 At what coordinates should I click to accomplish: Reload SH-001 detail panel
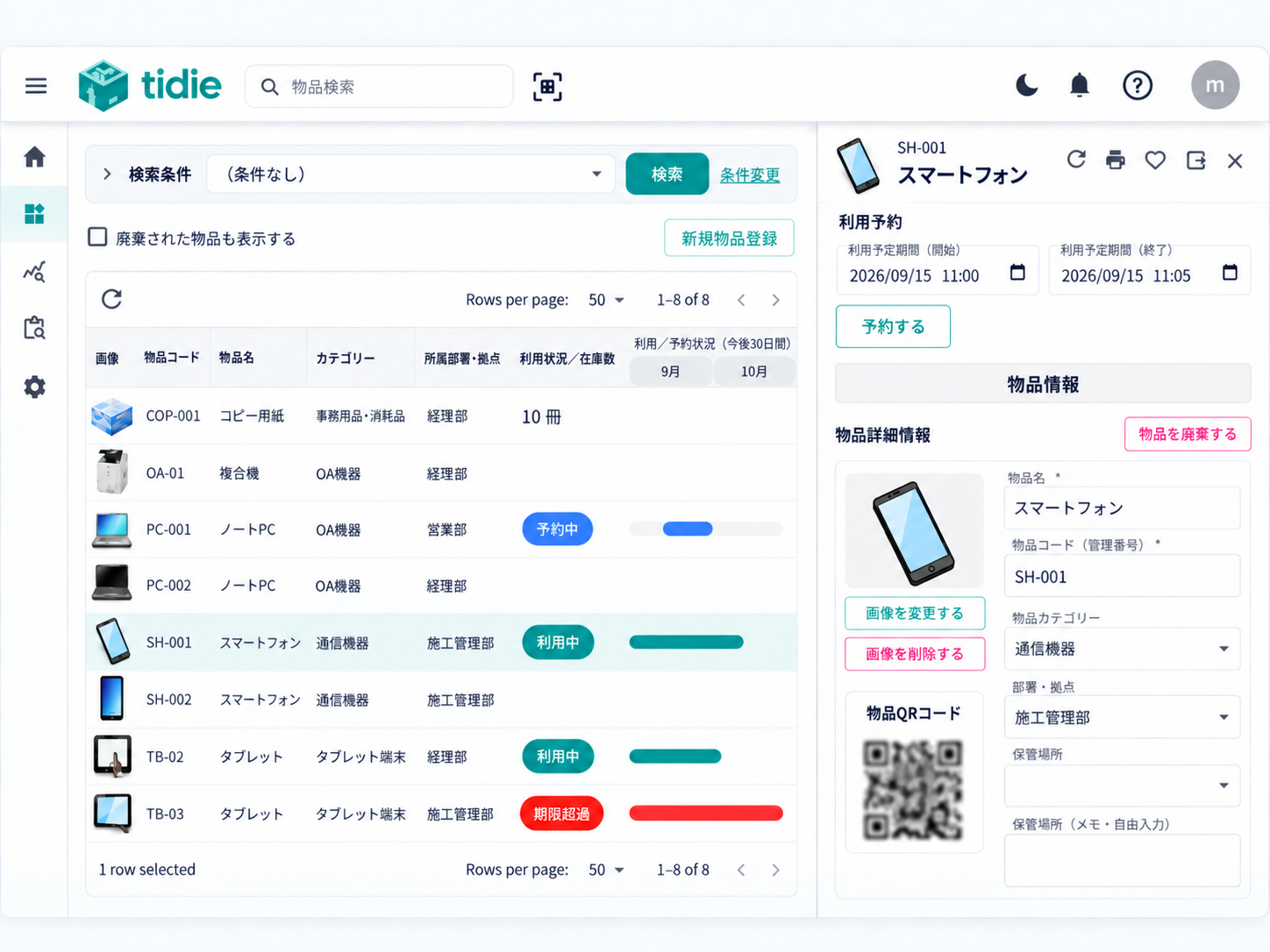[x=1076, y=160]
